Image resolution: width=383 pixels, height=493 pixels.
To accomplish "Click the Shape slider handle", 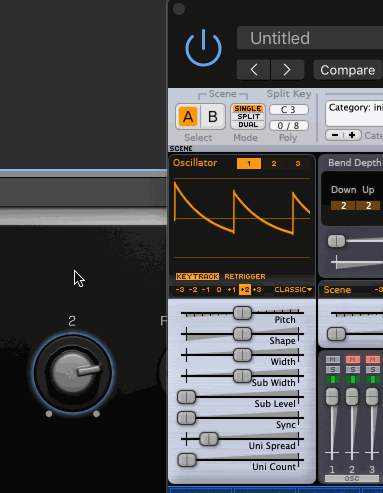I will (x=242, y=334).
